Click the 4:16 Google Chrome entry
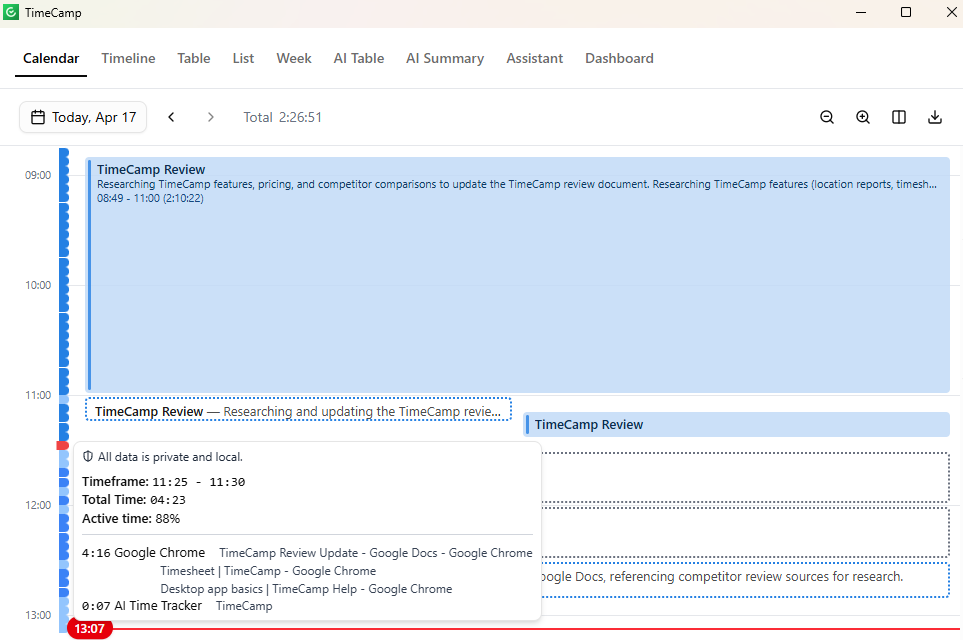The image size is (963, 640). 143,553
